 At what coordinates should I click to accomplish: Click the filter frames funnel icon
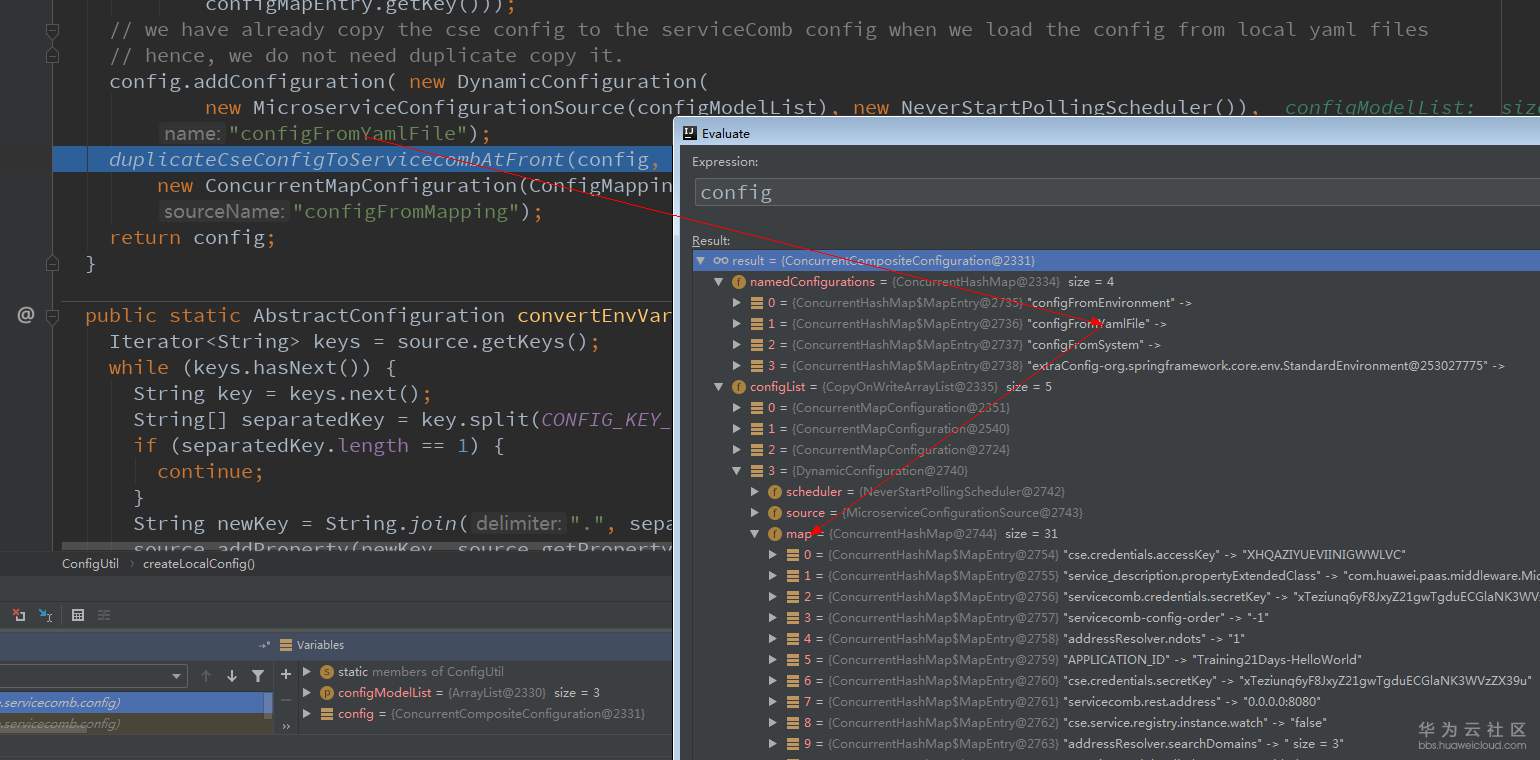tap(258, 675)
